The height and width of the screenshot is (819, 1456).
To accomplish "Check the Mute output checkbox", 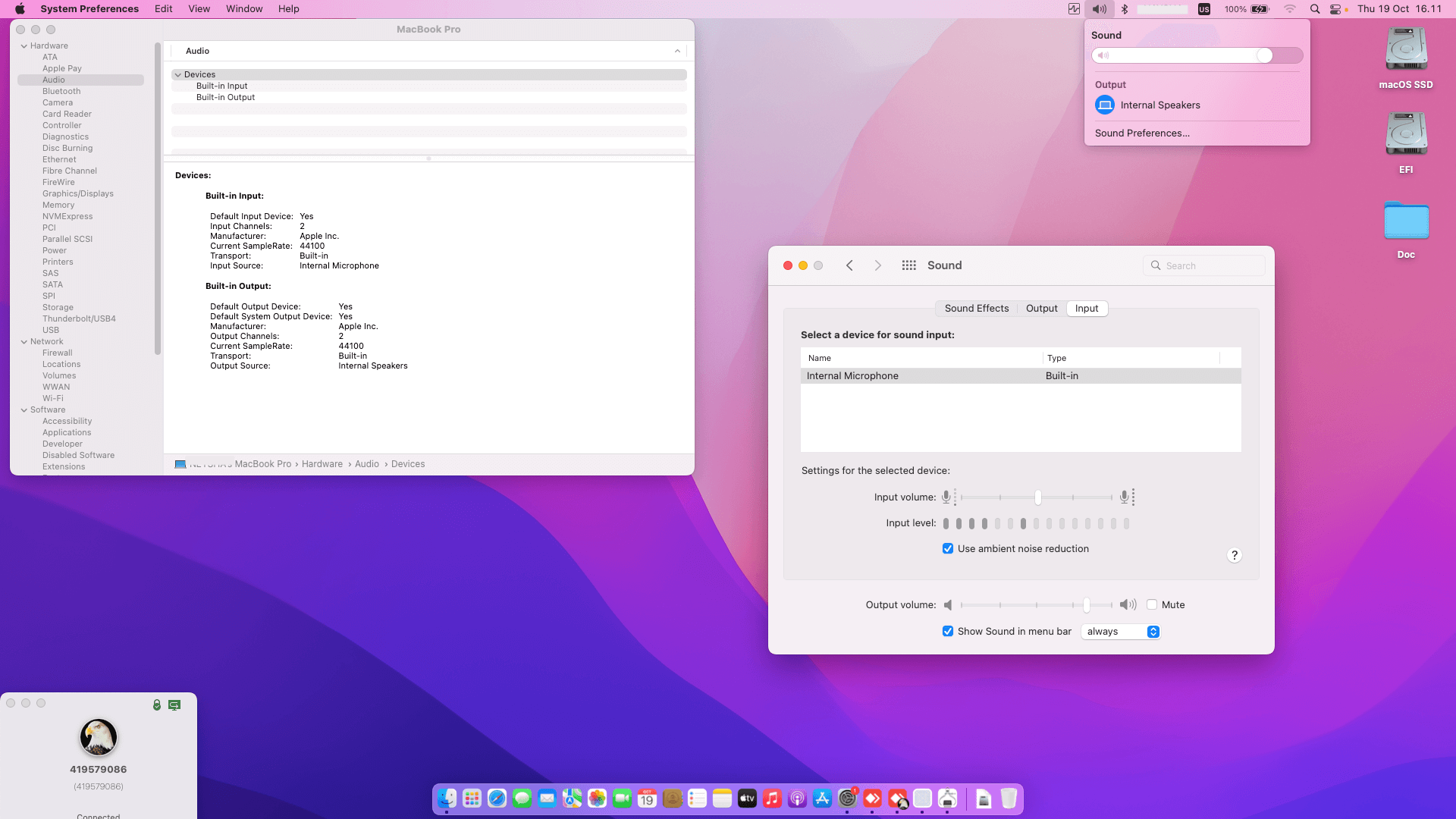I will (1152, 604).
